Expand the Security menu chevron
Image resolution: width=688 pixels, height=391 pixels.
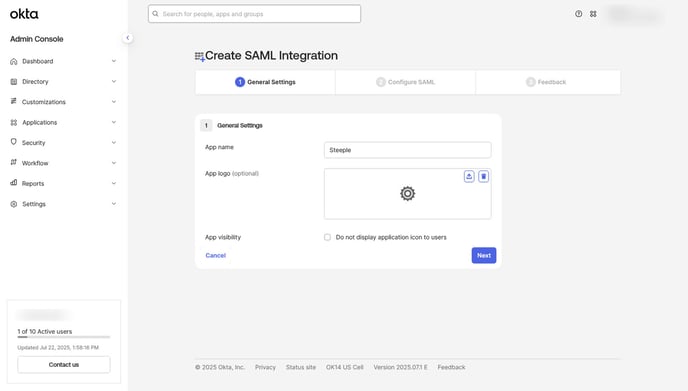(114, 143)
